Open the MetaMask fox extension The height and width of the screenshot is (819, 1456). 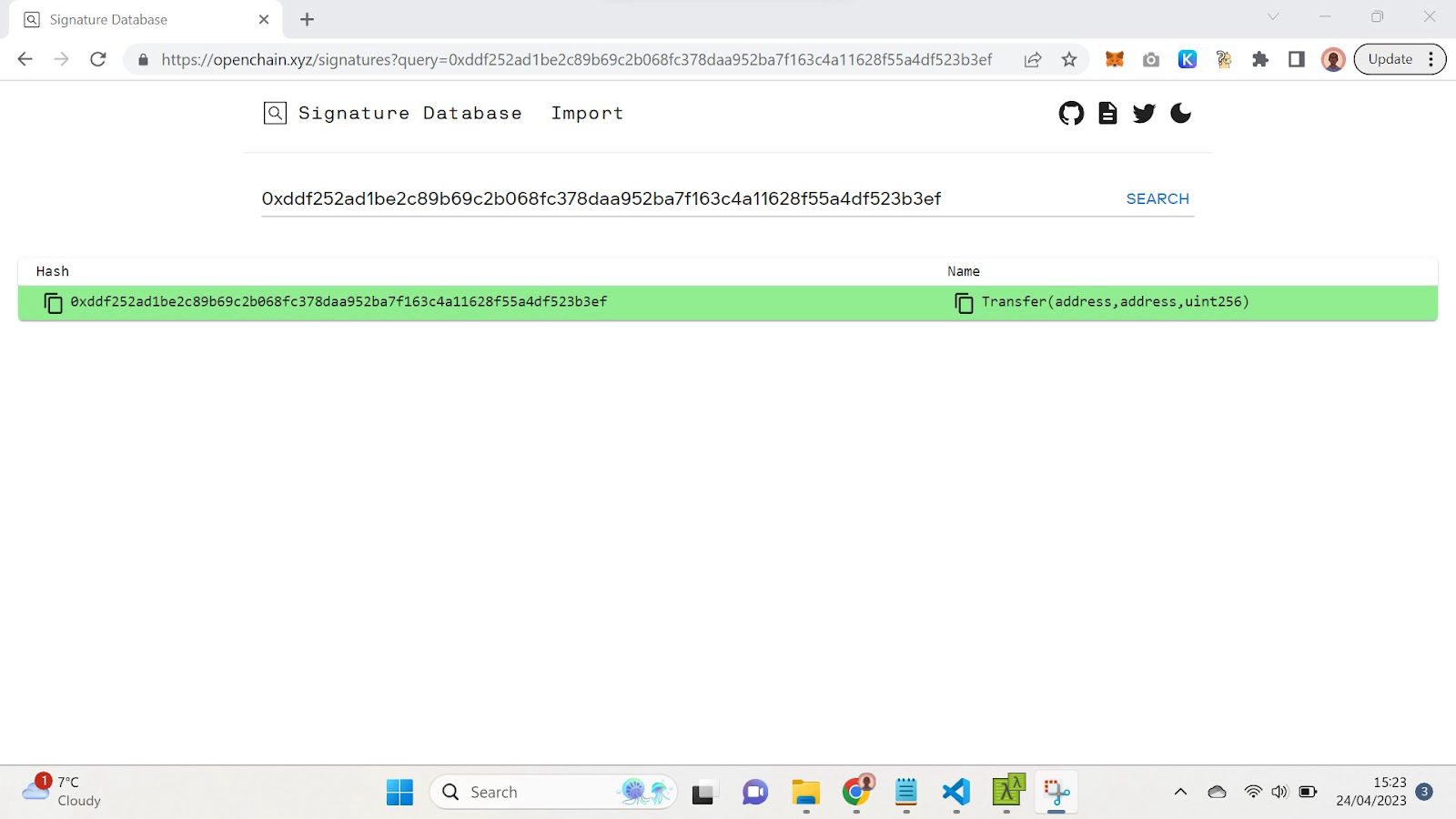tap(1115, 59)
